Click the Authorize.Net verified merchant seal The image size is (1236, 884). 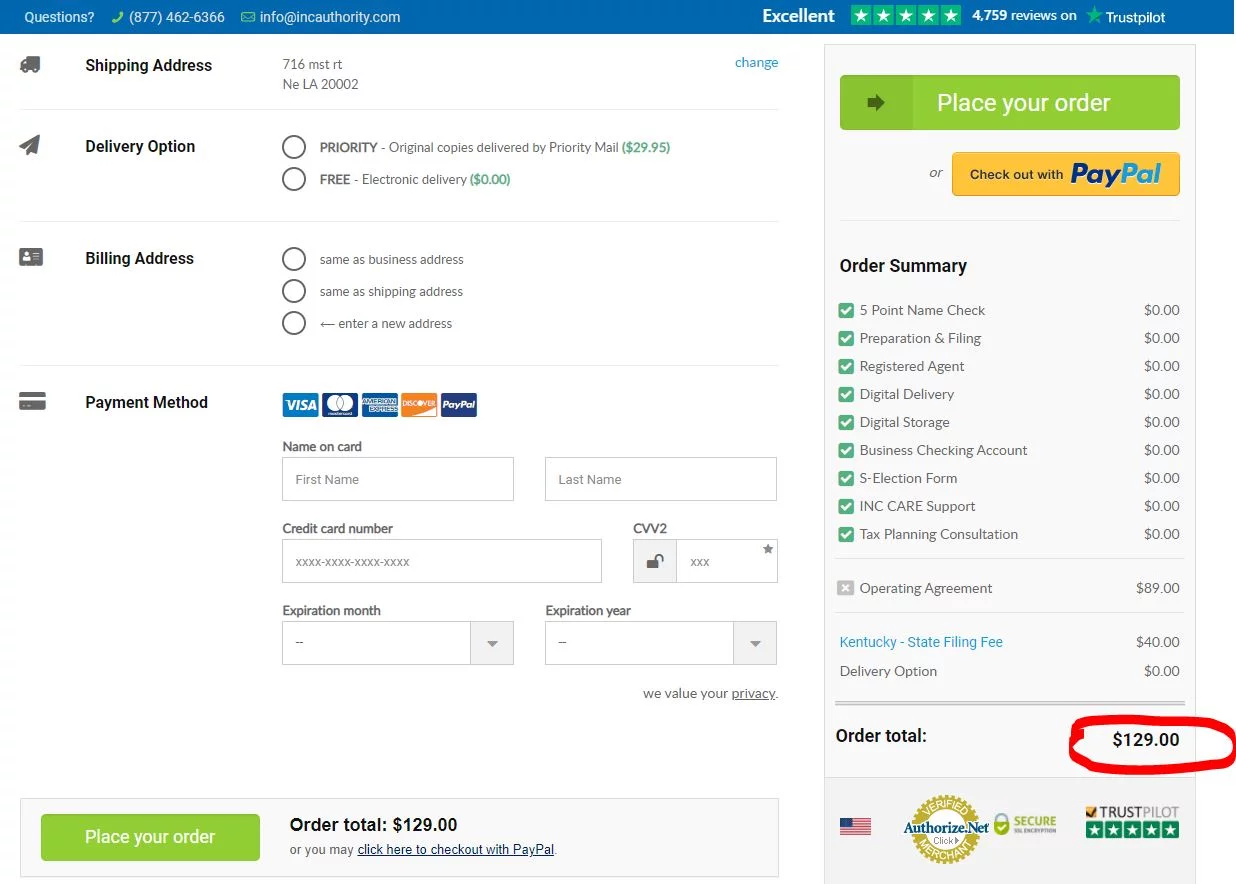click(945, 828)
